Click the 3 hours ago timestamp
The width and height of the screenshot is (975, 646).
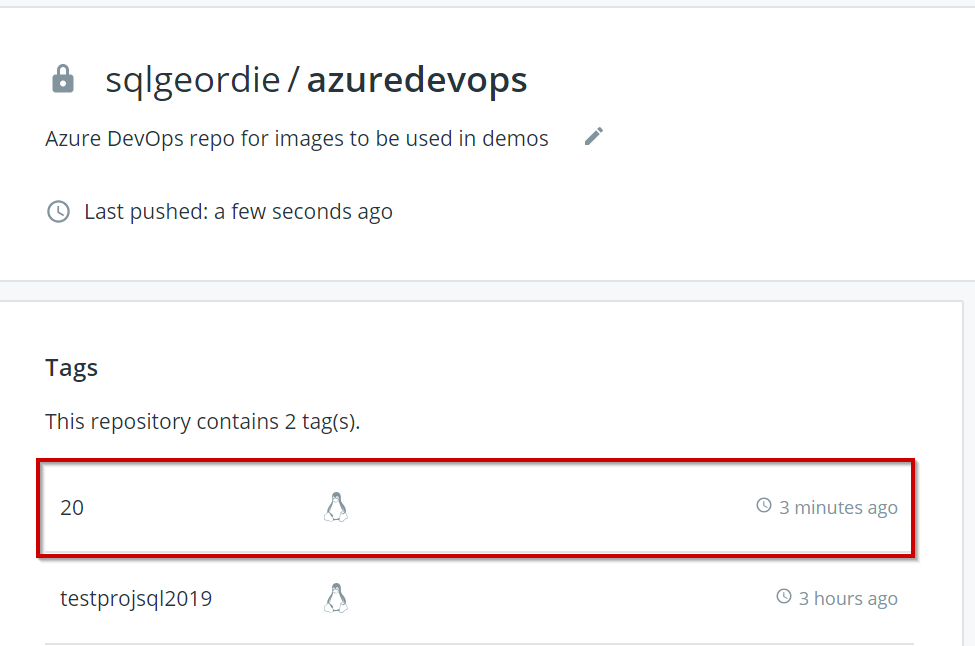pyautogui.click(x=848, y=599)
